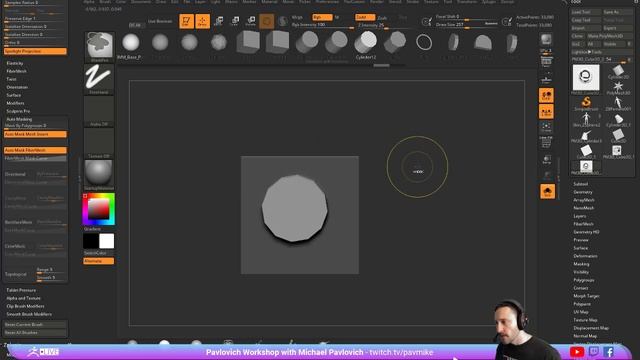Toggle Auto Mask FiberMesh
640x360 pixels.
click(35, 150)
